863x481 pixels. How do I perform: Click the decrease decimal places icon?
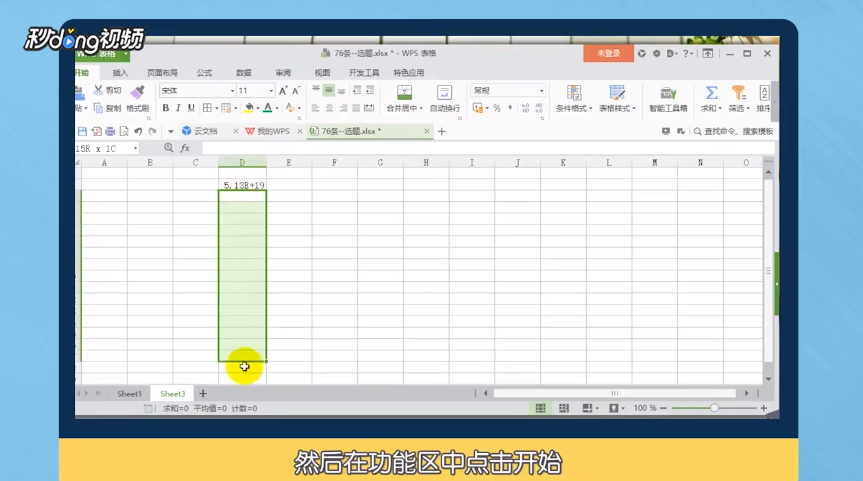pos(539,108)
